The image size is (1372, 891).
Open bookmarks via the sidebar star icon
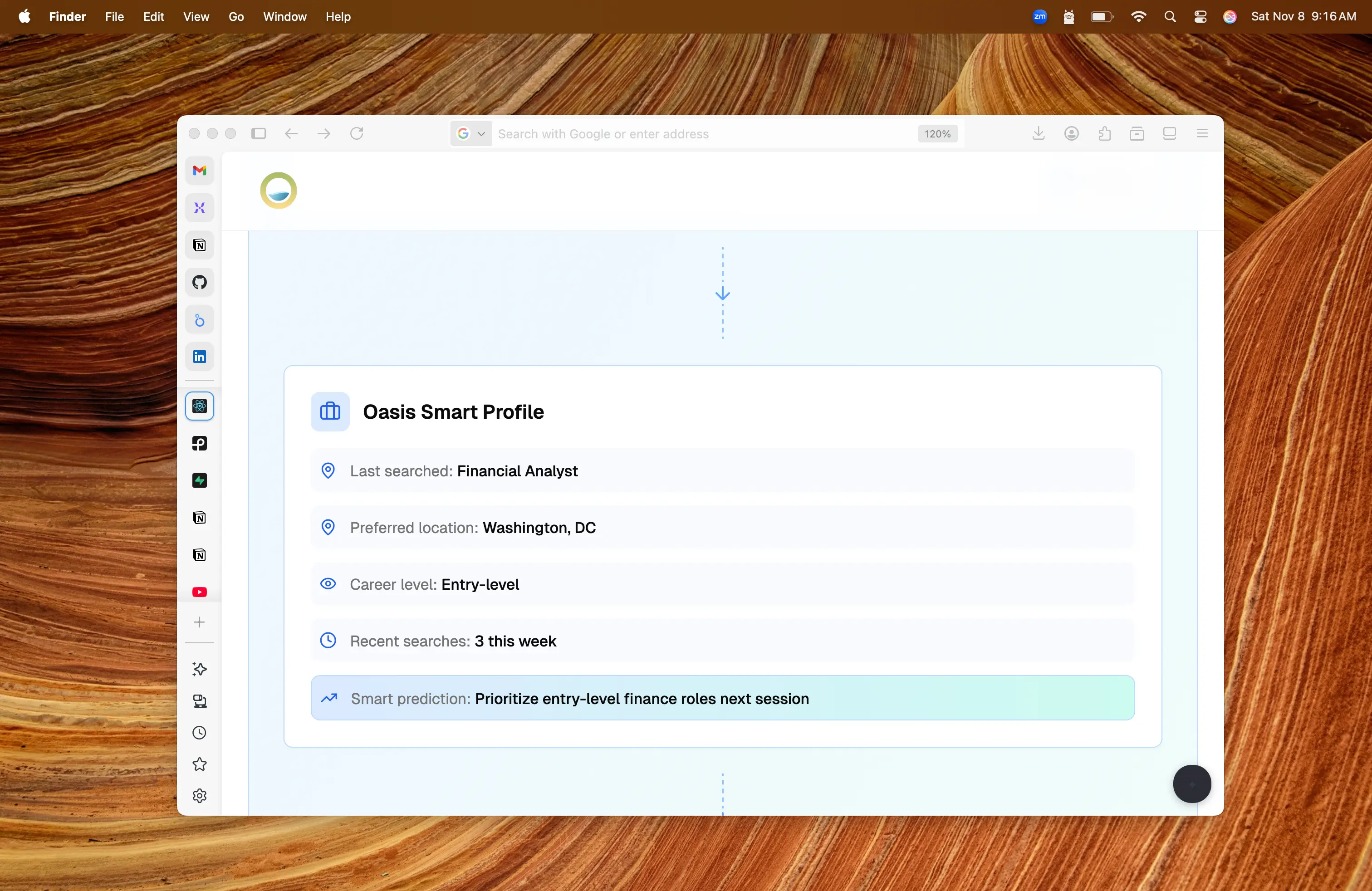200,765
